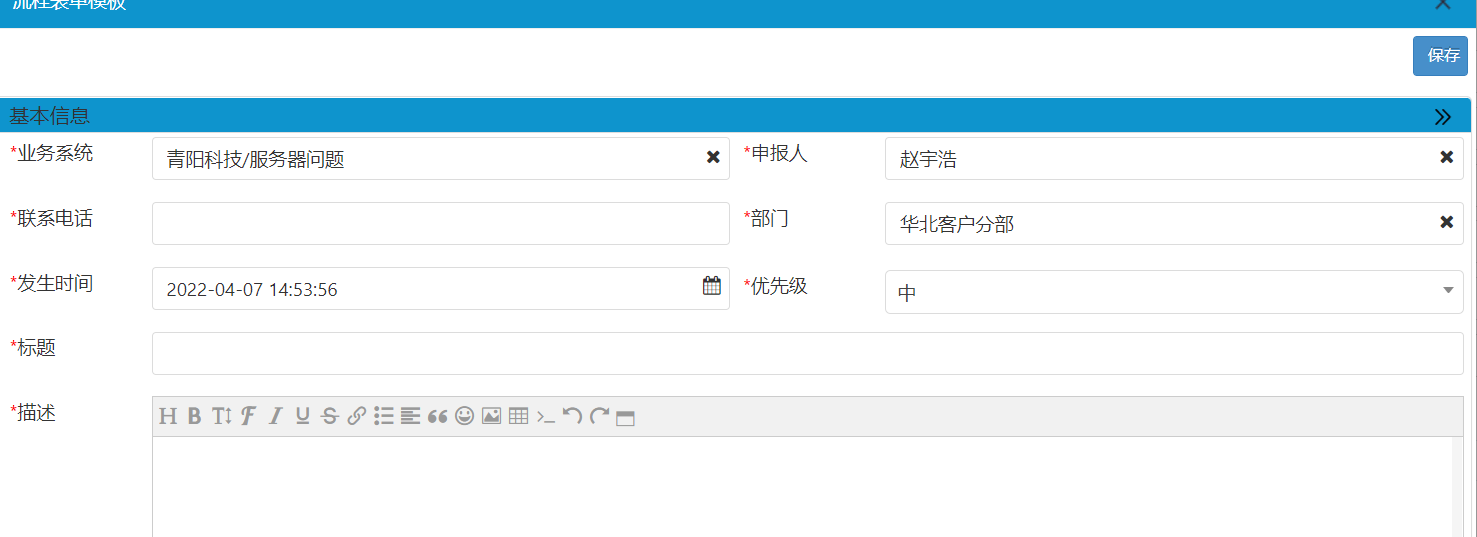Insert an emoji via smiley icon
Viewport: 1477px width, 537px height.
464,416
